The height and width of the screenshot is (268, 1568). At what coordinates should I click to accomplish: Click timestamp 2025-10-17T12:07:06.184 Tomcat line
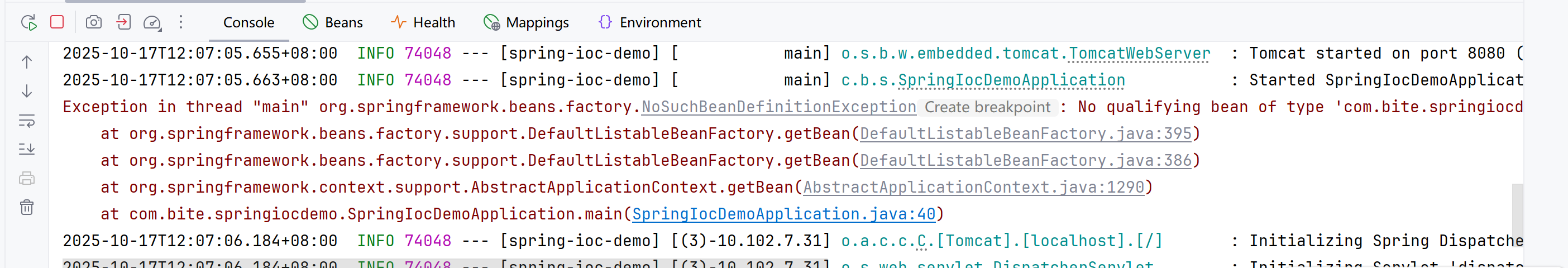click(200, 241)
